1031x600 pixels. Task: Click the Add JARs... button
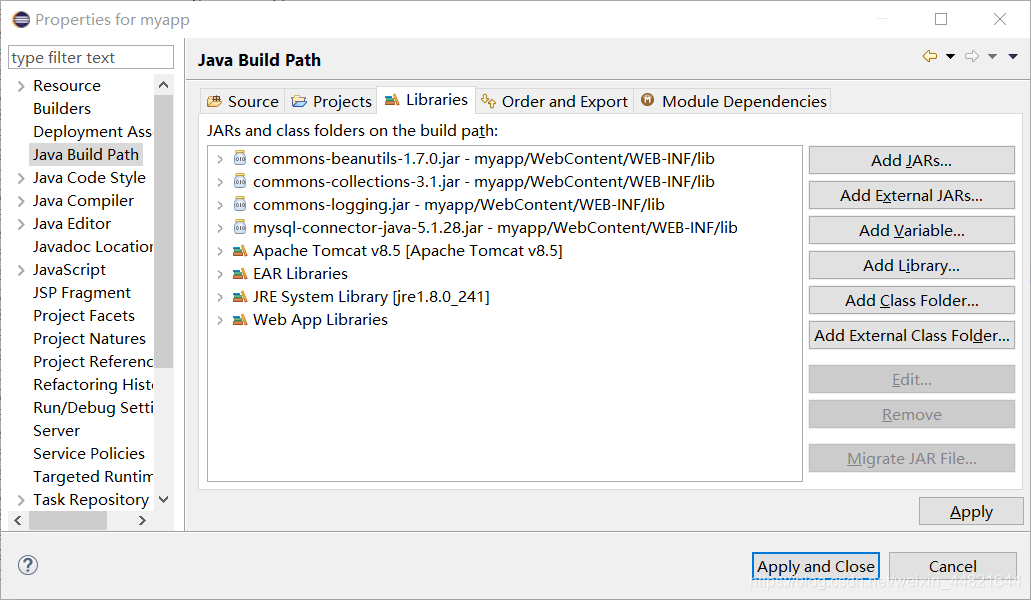click(911, 160)
